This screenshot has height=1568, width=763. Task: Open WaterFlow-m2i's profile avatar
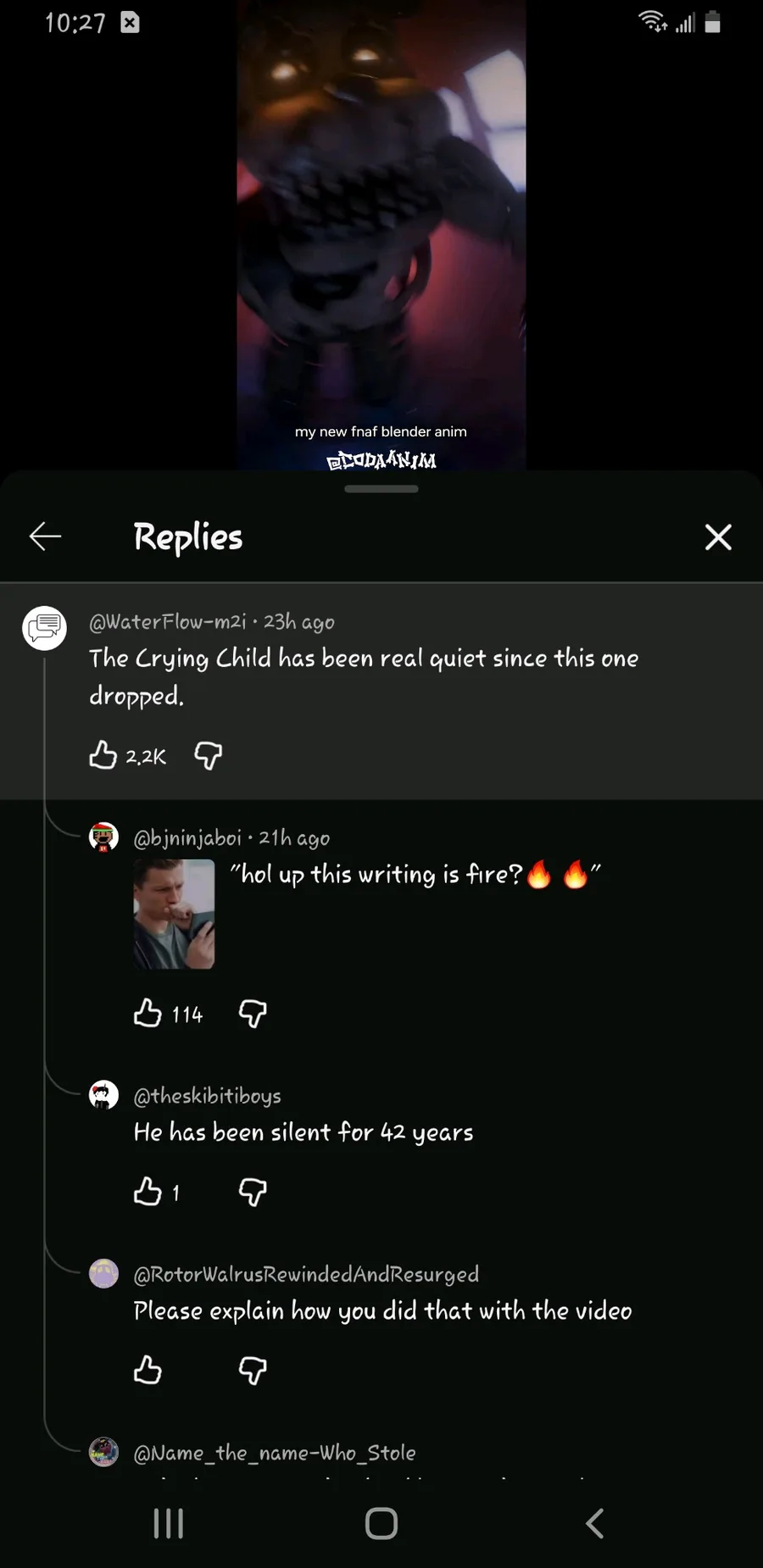tap(44, 628)
